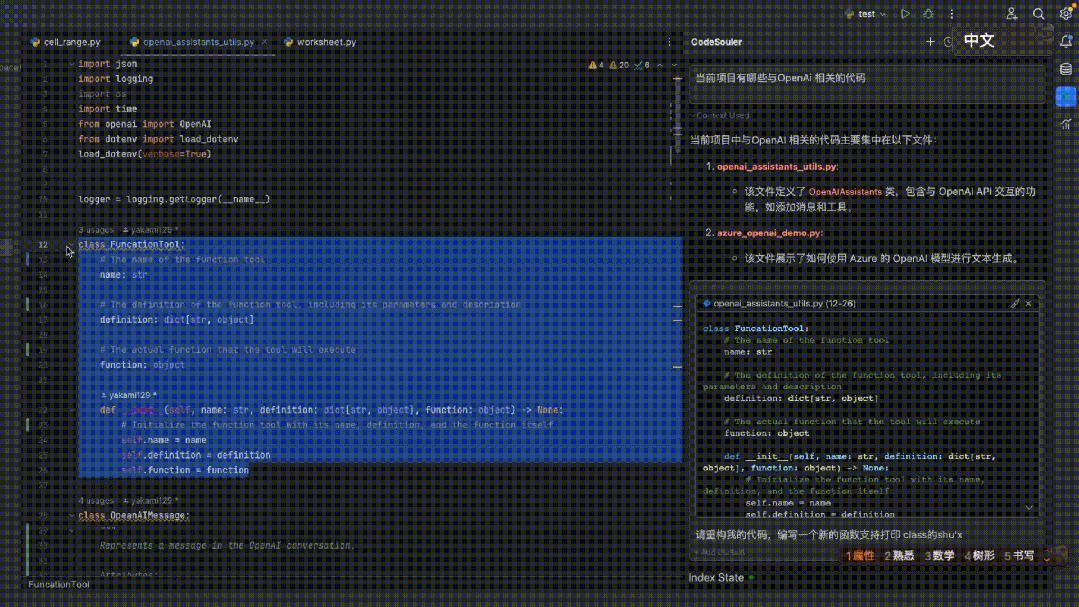This screenshot has height=607, width=1079.
Task: Open the Database tool window on the right
Action: point(1066,68)
